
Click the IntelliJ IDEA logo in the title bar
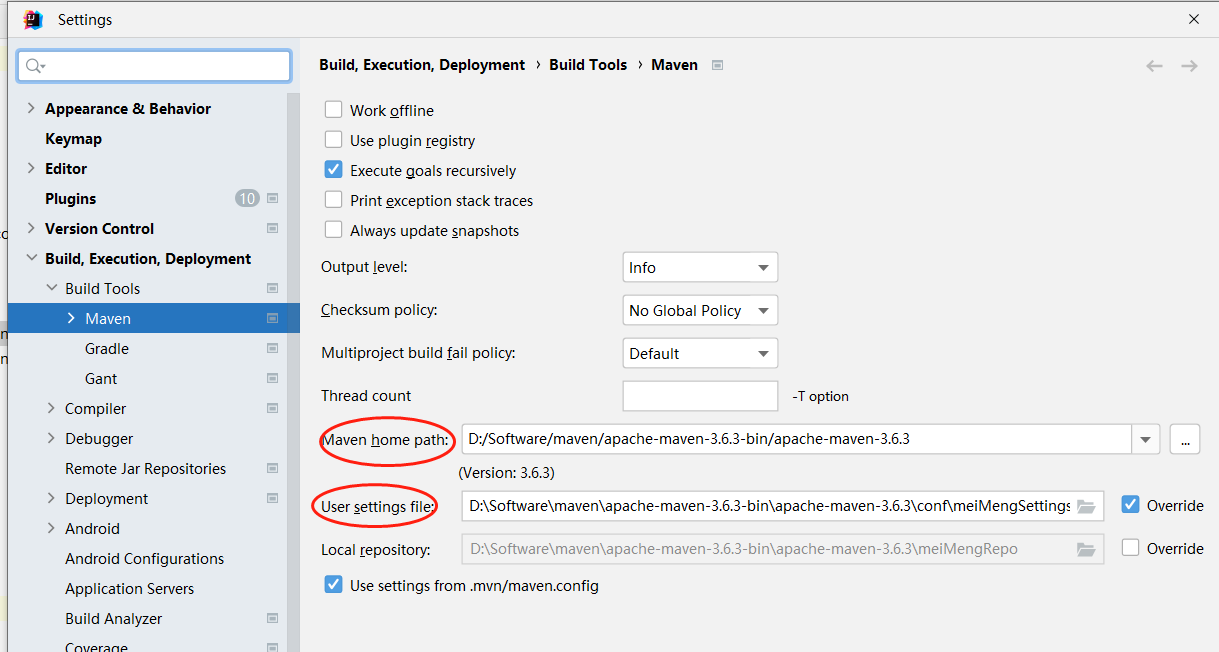pyautogui.click(x=33, y=19)
